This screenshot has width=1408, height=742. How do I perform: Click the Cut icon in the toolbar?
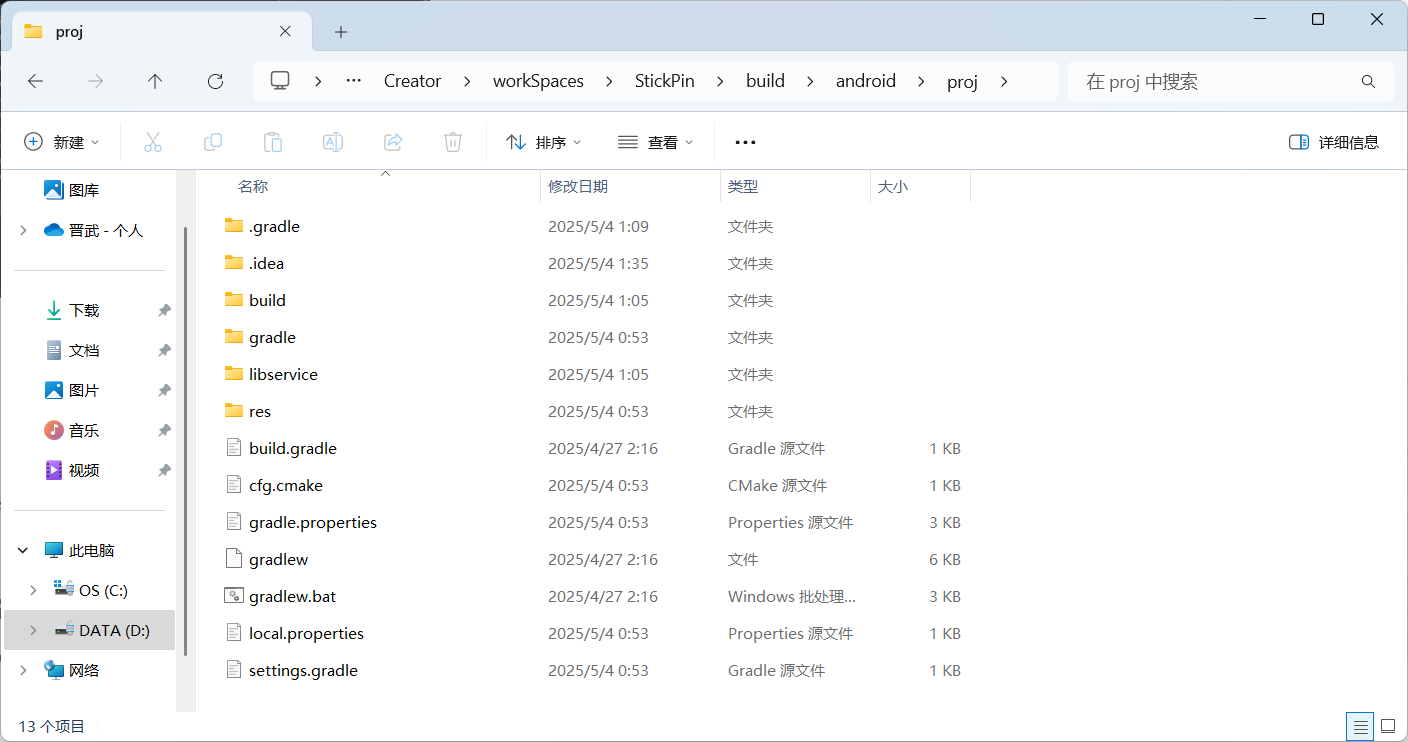pos(152,142)
